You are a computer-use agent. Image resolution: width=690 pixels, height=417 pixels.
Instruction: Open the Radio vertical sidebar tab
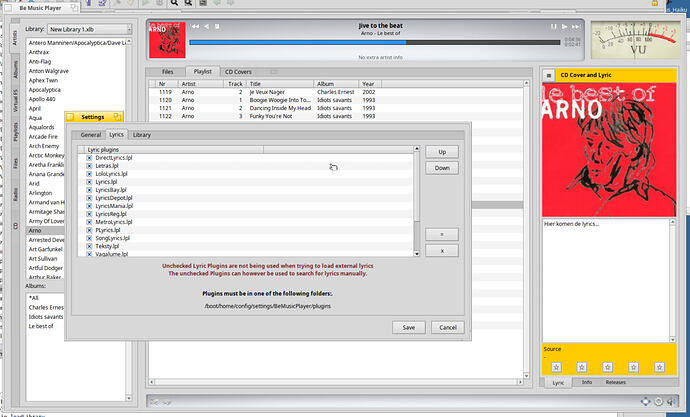click(15, 194)
